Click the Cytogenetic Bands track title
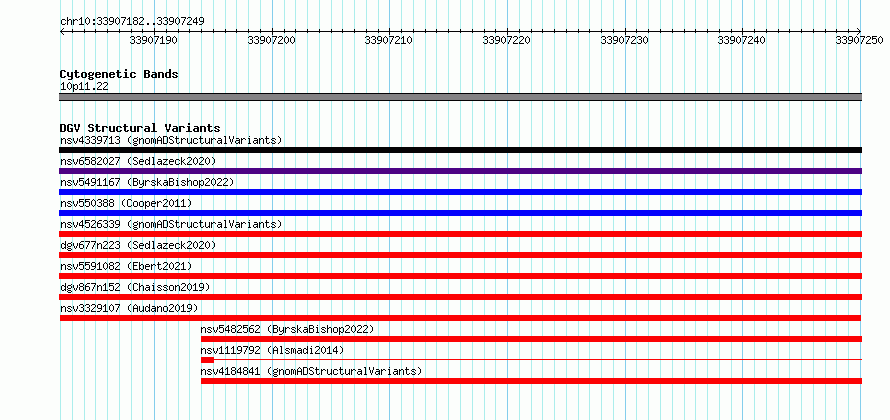890x420 pixels. pyautogui.click(x=119, y=74)
